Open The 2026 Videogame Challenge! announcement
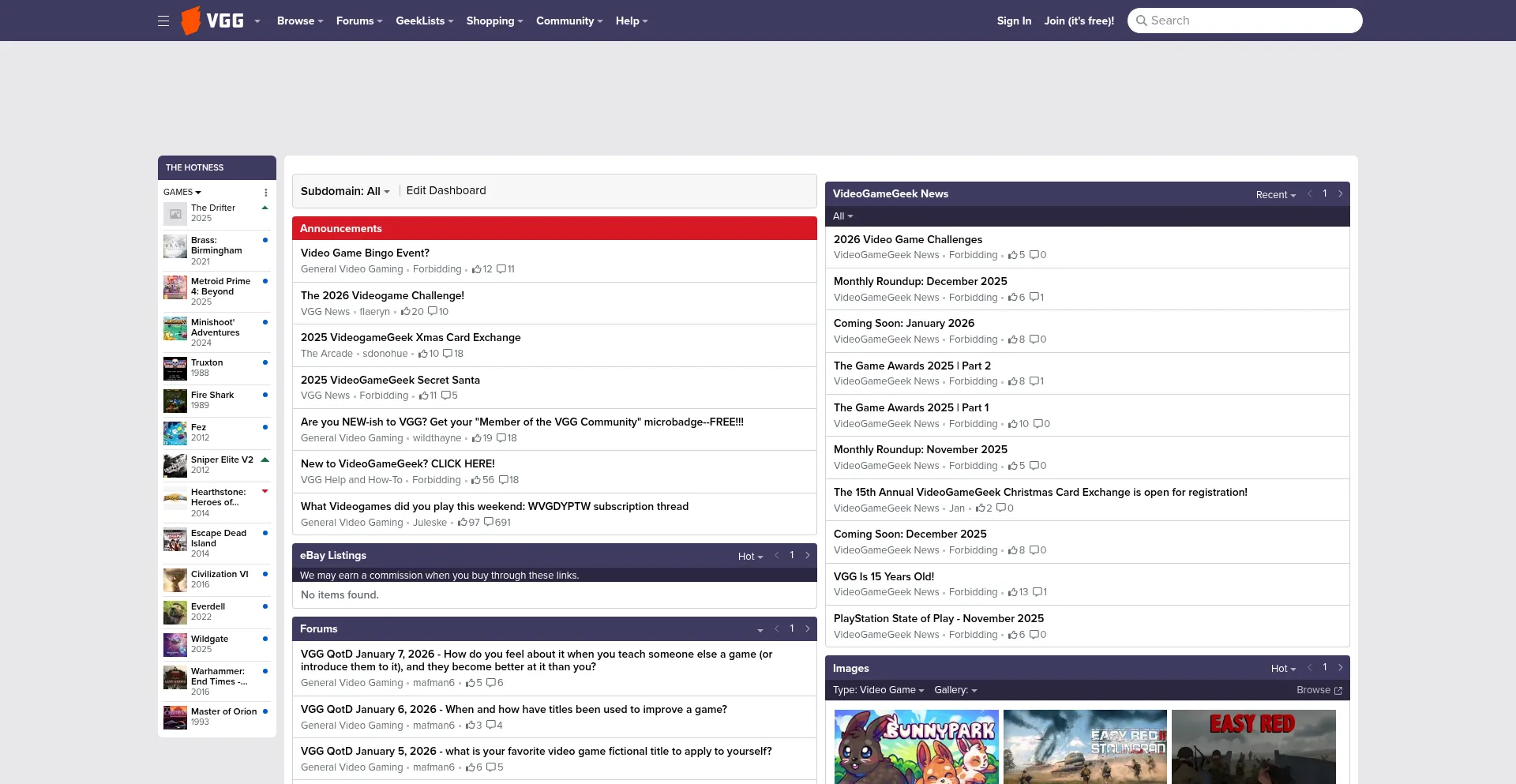 coord(382,296)
